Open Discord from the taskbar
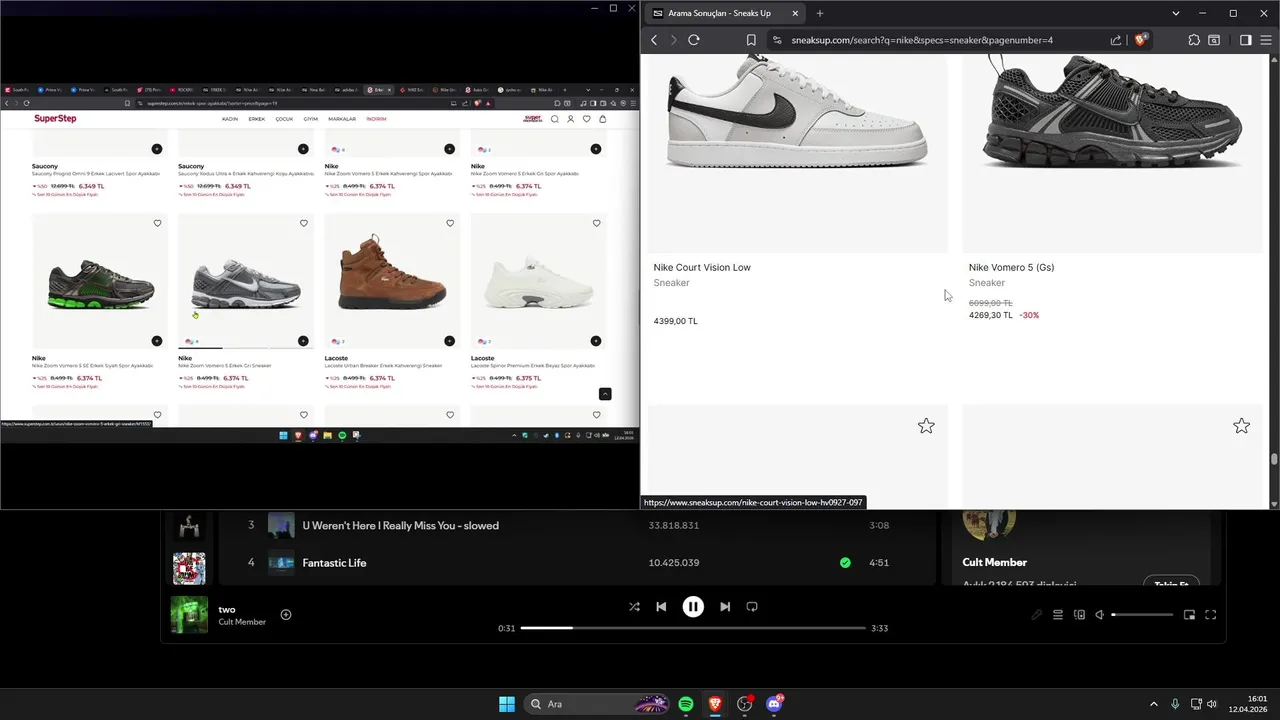1280x720 pixels. [774, 704]
